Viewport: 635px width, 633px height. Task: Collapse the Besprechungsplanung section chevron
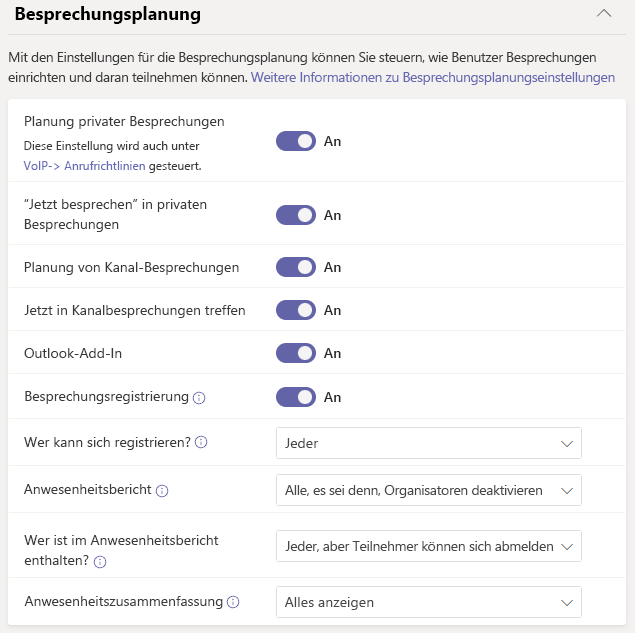(603, 14)
